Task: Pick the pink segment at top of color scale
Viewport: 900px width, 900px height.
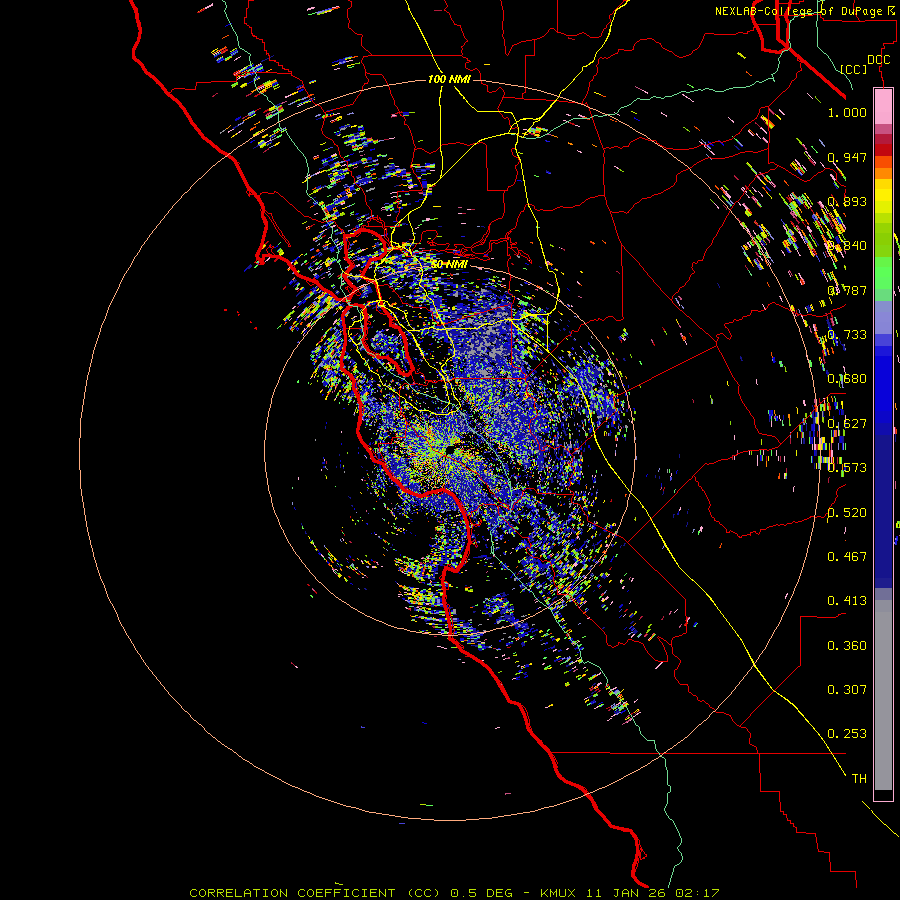Action: [x=883, y=106]
